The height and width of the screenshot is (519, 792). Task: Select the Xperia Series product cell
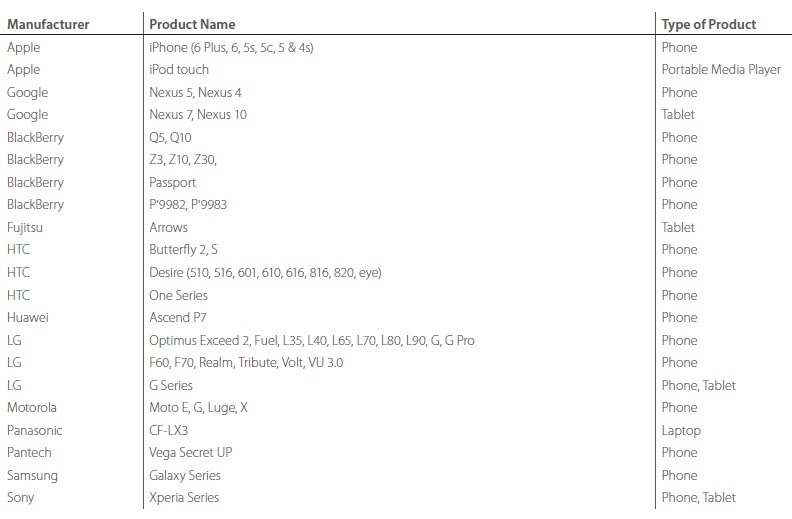coord(184,498)
